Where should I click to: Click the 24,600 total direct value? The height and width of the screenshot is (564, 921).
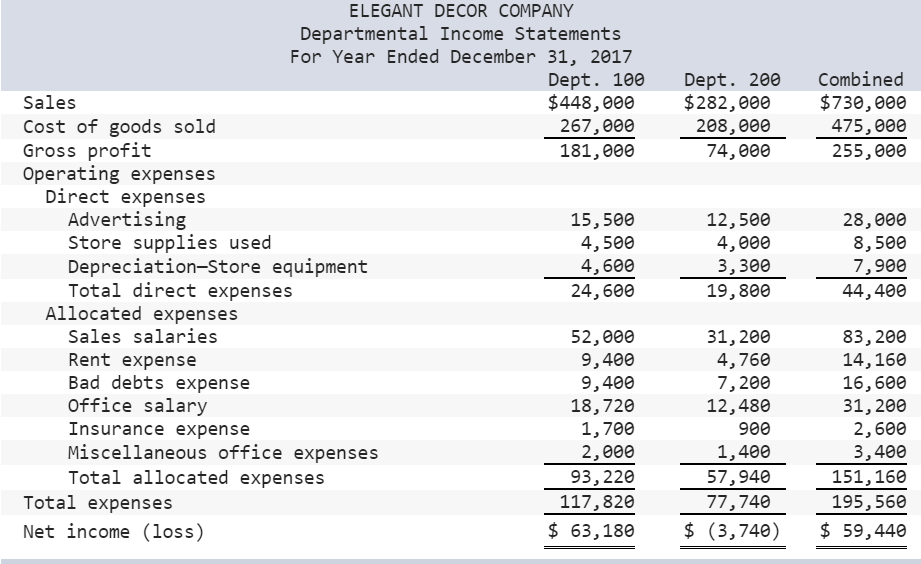click(x=603, y=291)
